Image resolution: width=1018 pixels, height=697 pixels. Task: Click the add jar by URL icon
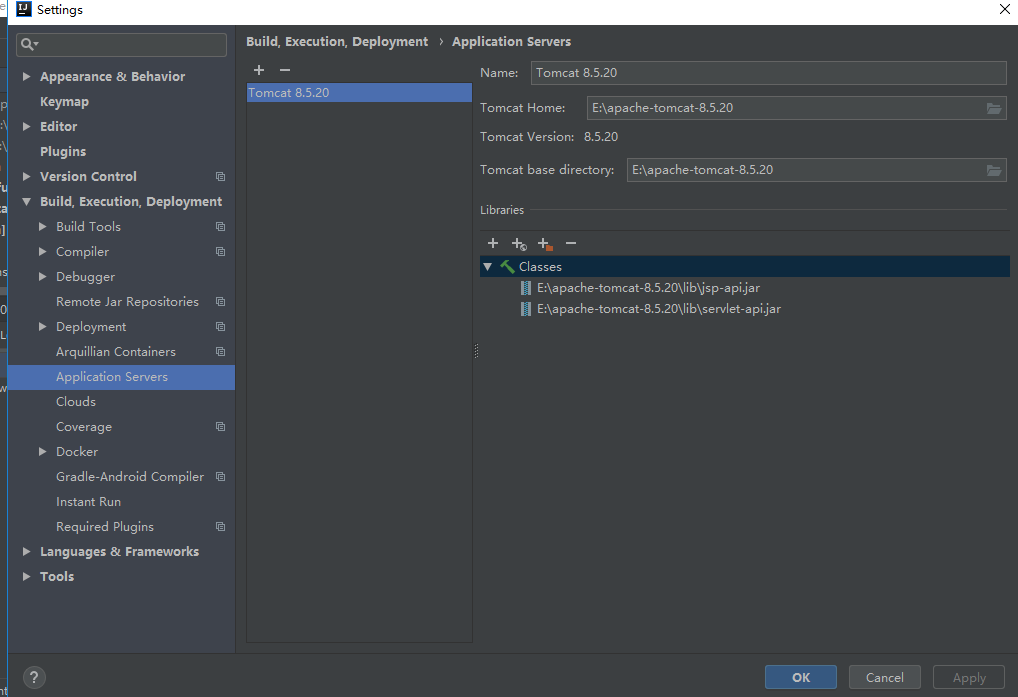(519, 243)
